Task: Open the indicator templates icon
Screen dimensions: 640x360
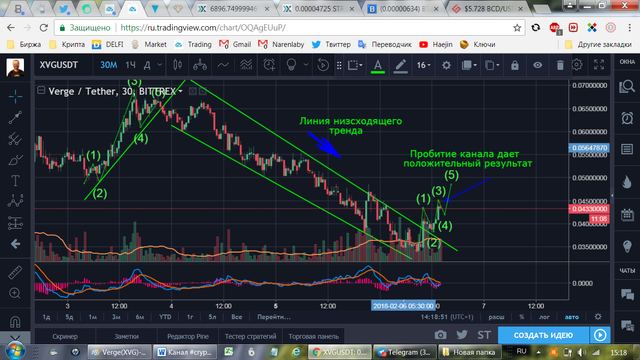Action: pos(246,65)
